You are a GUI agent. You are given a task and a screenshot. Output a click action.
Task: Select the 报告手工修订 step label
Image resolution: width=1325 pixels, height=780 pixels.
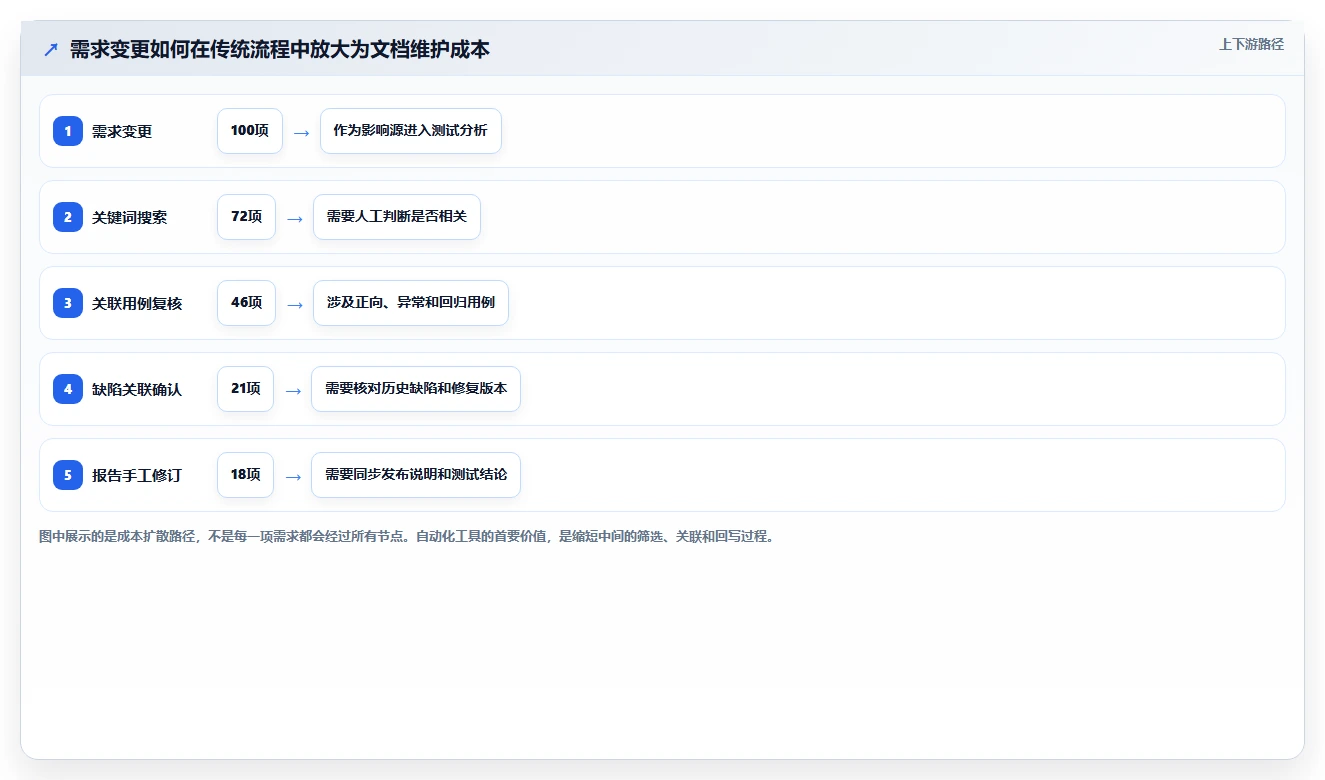137,475
